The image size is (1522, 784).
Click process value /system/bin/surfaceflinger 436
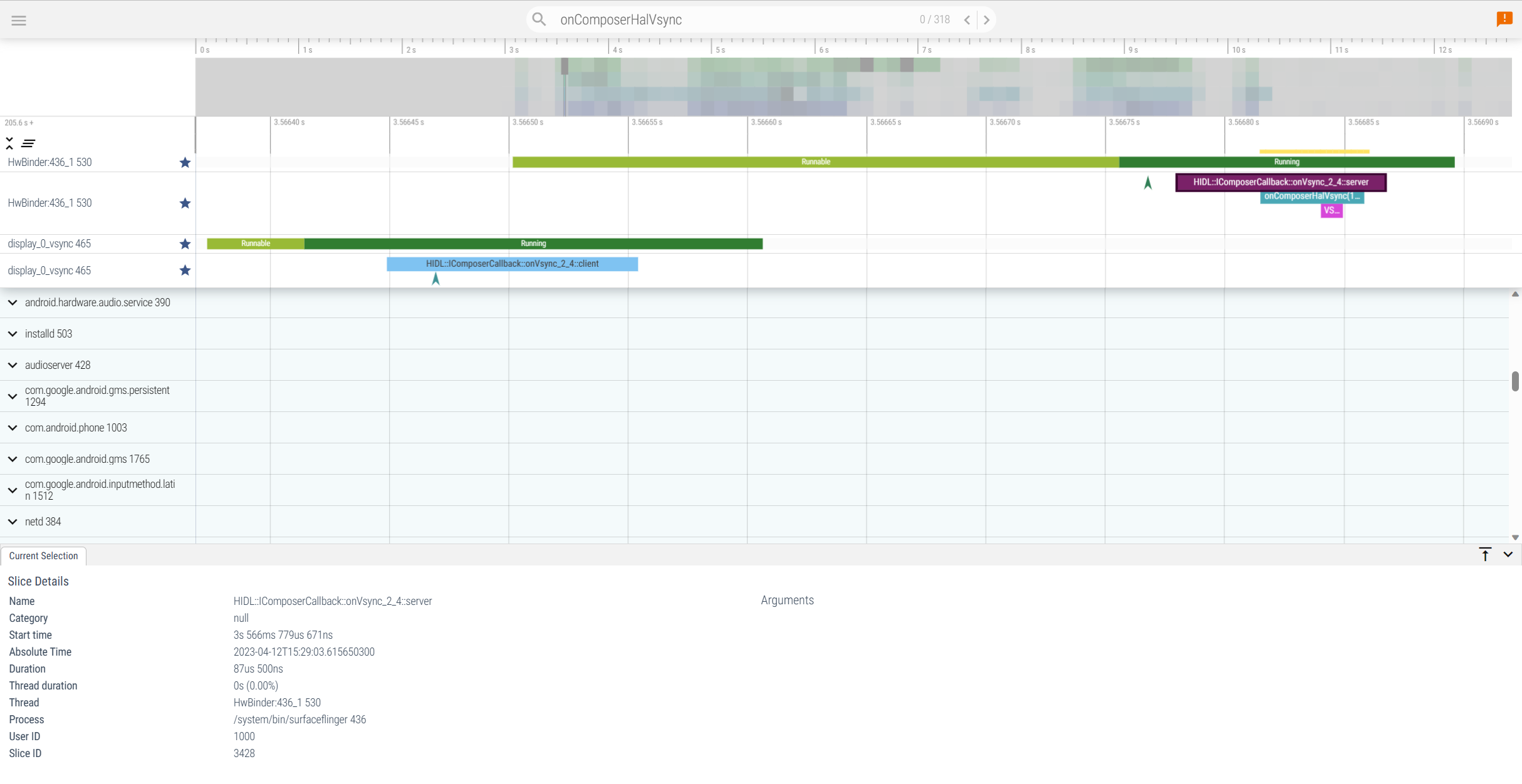[x=300, y=720]
